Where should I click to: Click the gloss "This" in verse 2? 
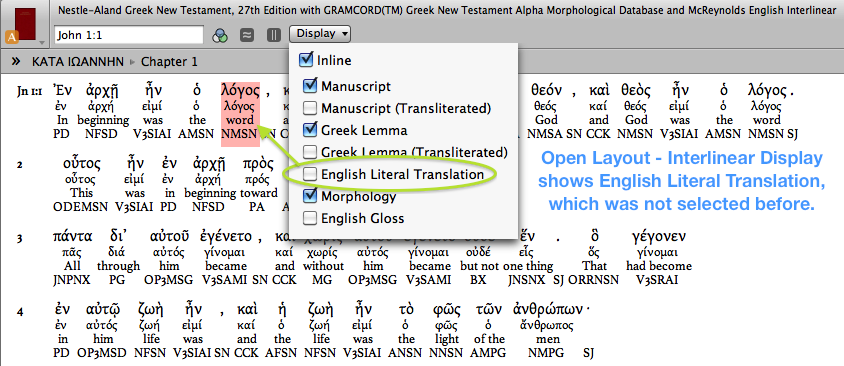tap(81, 193)
